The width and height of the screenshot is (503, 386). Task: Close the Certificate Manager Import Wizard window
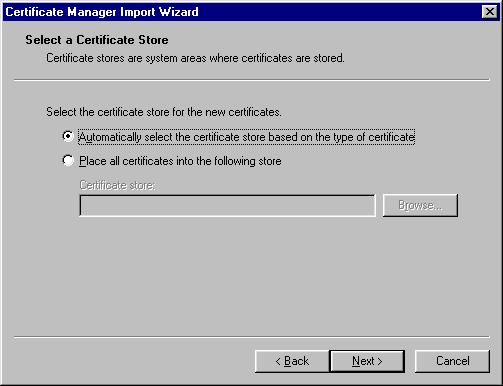490,12
